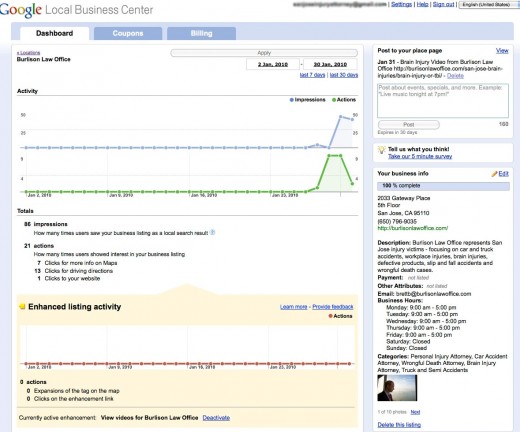Click the lightbulb survey icon
520x432 pixels.
pos(381,150)
